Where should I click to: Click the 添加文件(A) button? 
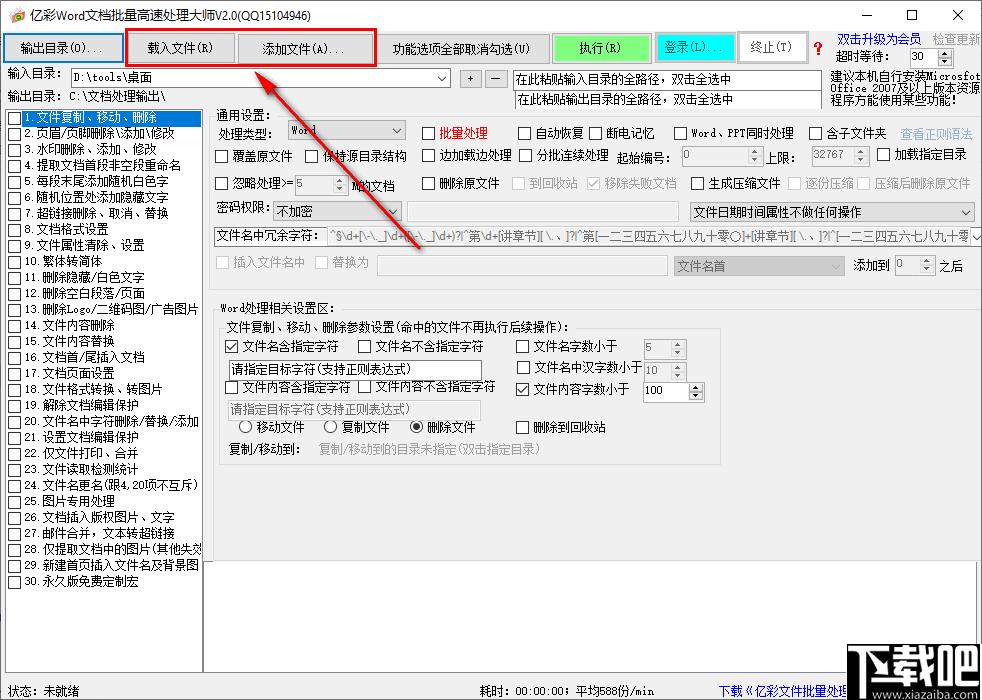click(303, 48)
